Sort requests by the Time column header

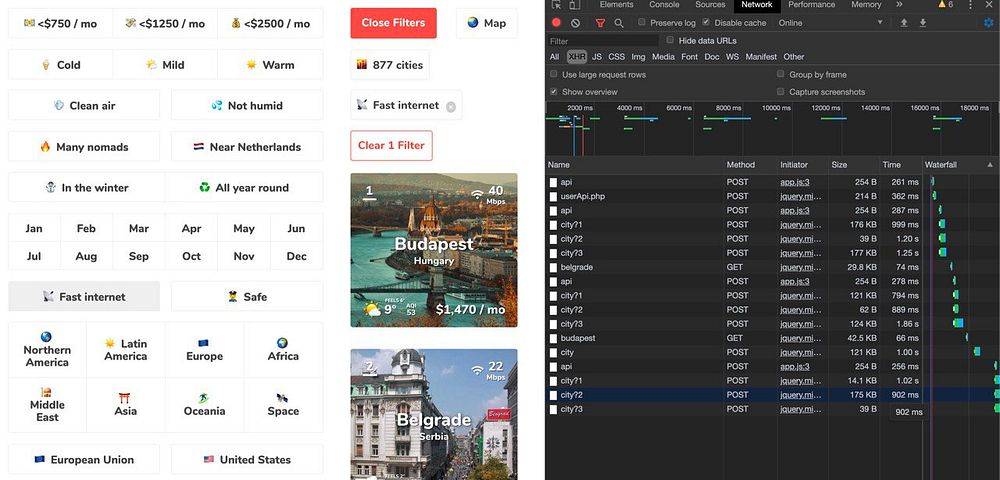901,164
